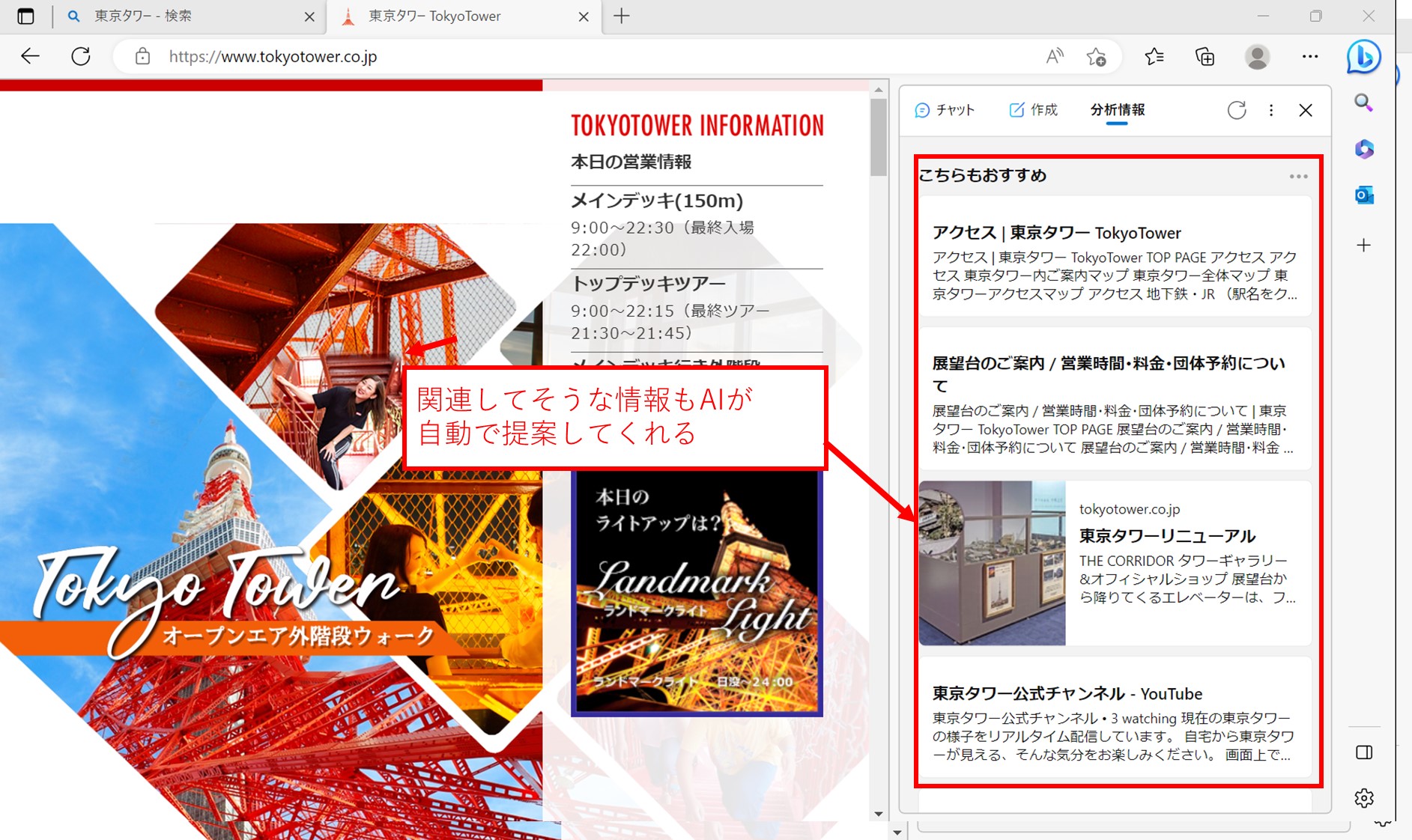The image size is (1412, 840).
Task: Close the 東京タワー - 検索 tab
Action: point(309,16)
